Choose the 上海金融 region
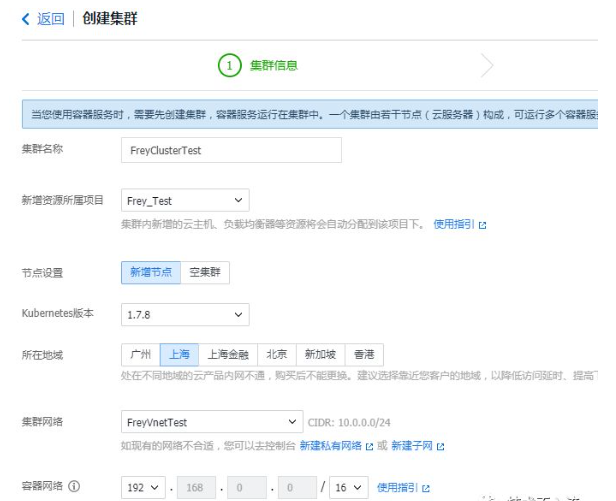Viewport: 616px width, 501px height. click(x=228, y=355)
